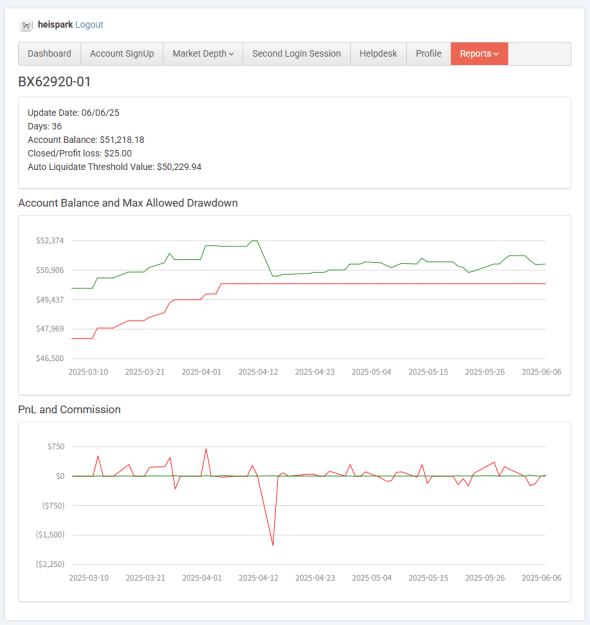Click the heispark username text

coord(55,25)
